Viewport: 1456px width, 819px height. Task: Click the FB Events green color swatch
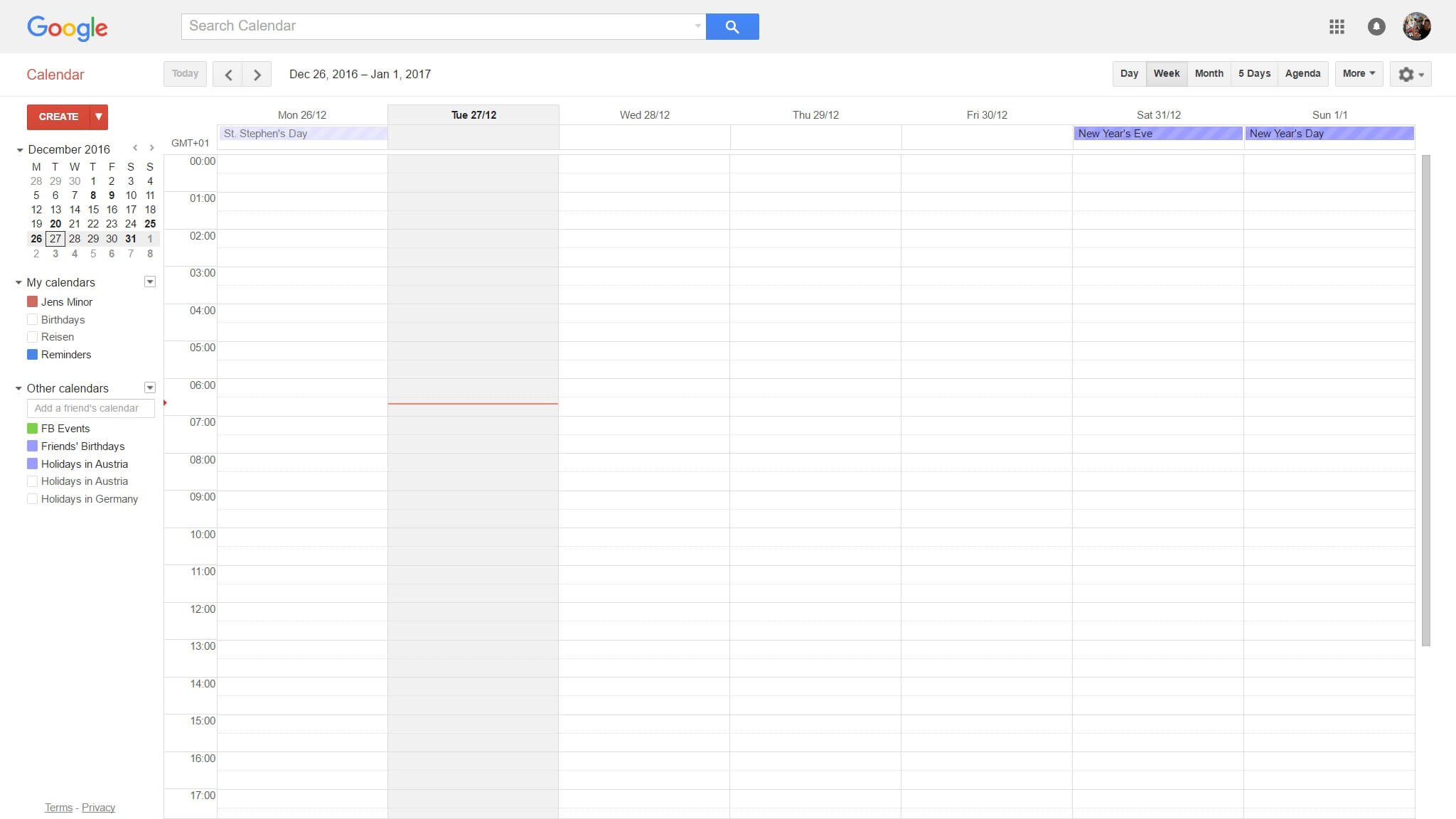32,429
